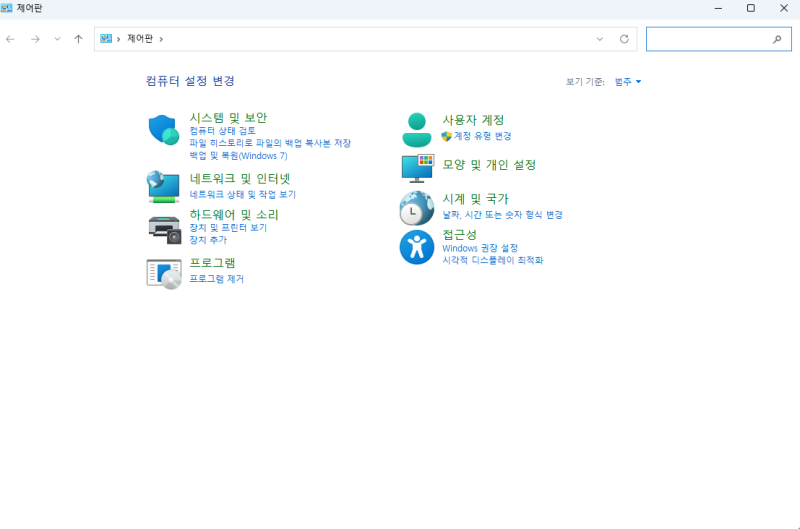Click the 장치 추가 link
Image resolution: width=800 pixels, height=529 pixels.
(208, 240)
